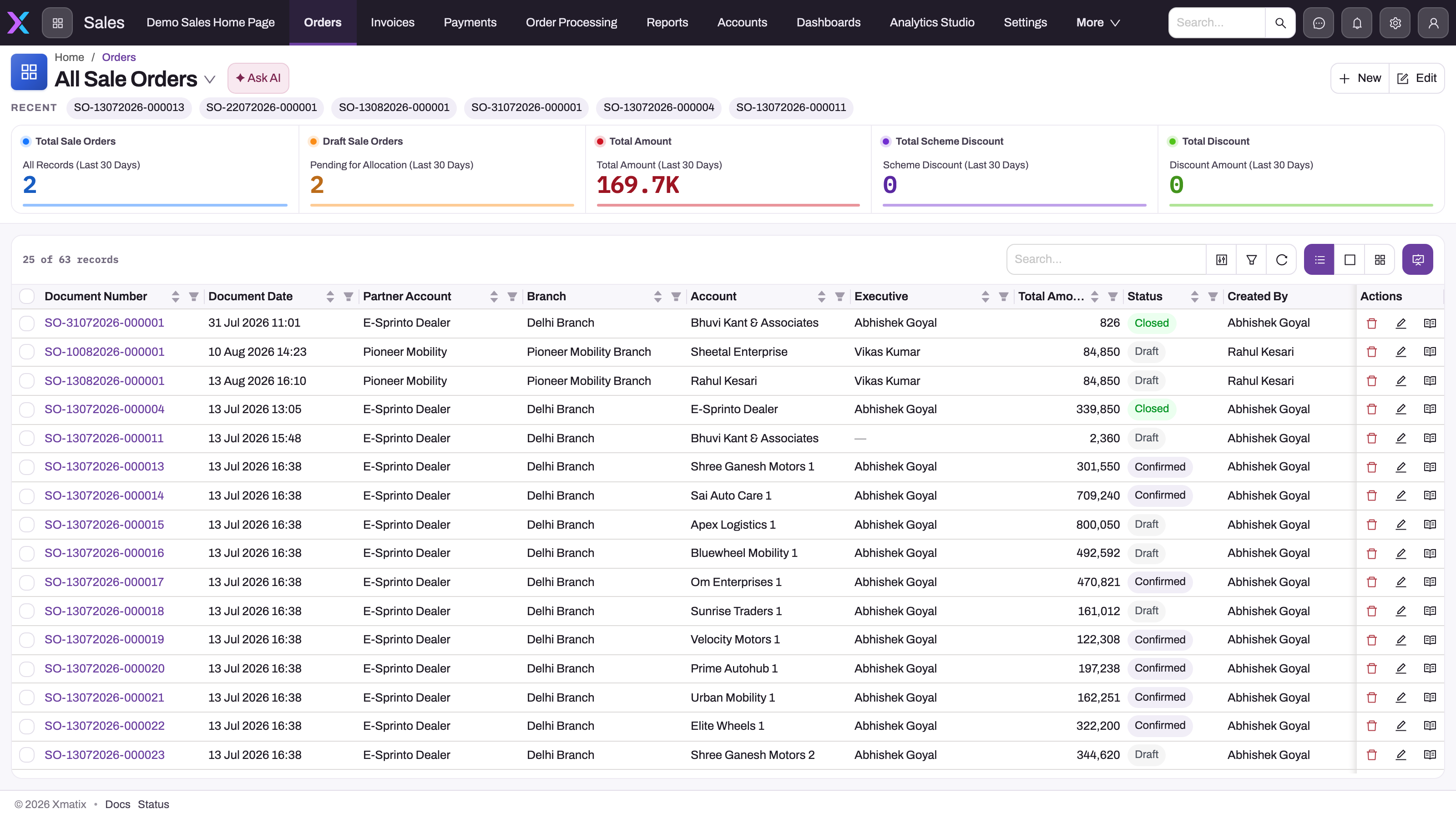Click the Total Sale Orders blue indicator dot

click(25, 142)
